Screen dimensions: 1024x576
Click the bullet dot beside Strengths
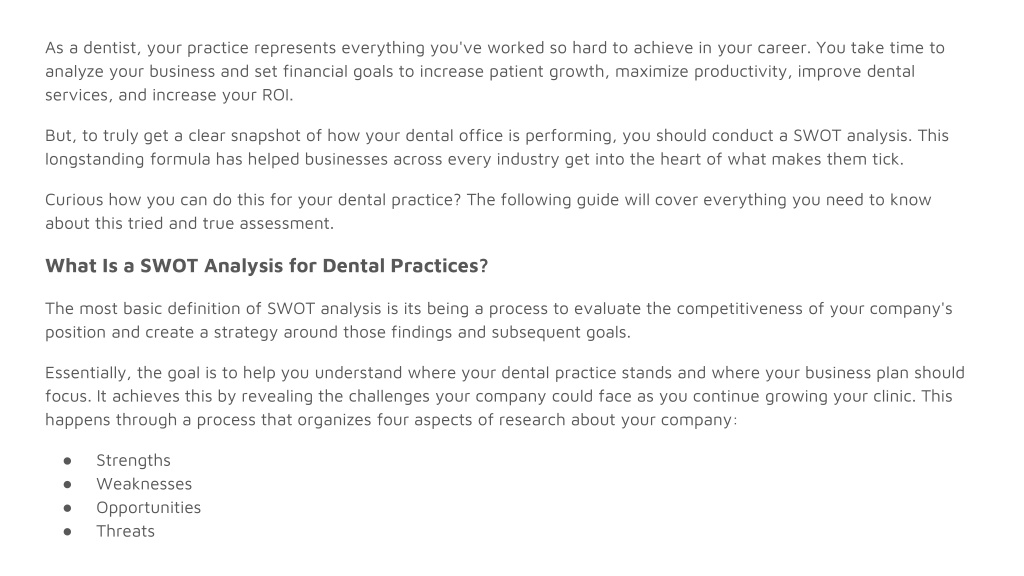(x=67, y=461)
